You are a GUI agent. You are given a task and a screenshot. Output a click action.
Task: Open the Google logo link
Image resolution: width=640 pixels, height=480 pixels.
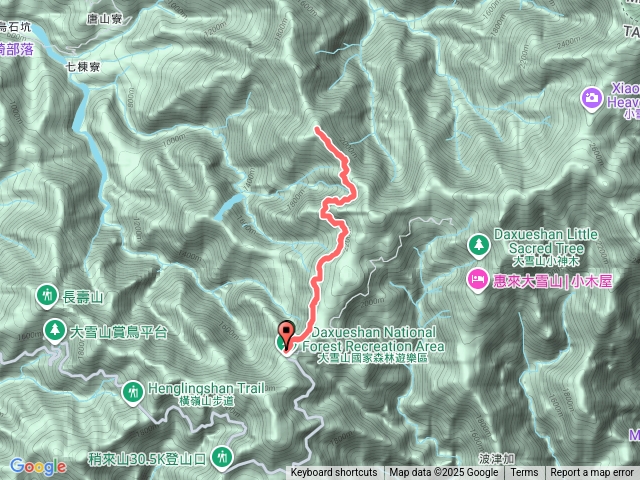click(38, 467)
